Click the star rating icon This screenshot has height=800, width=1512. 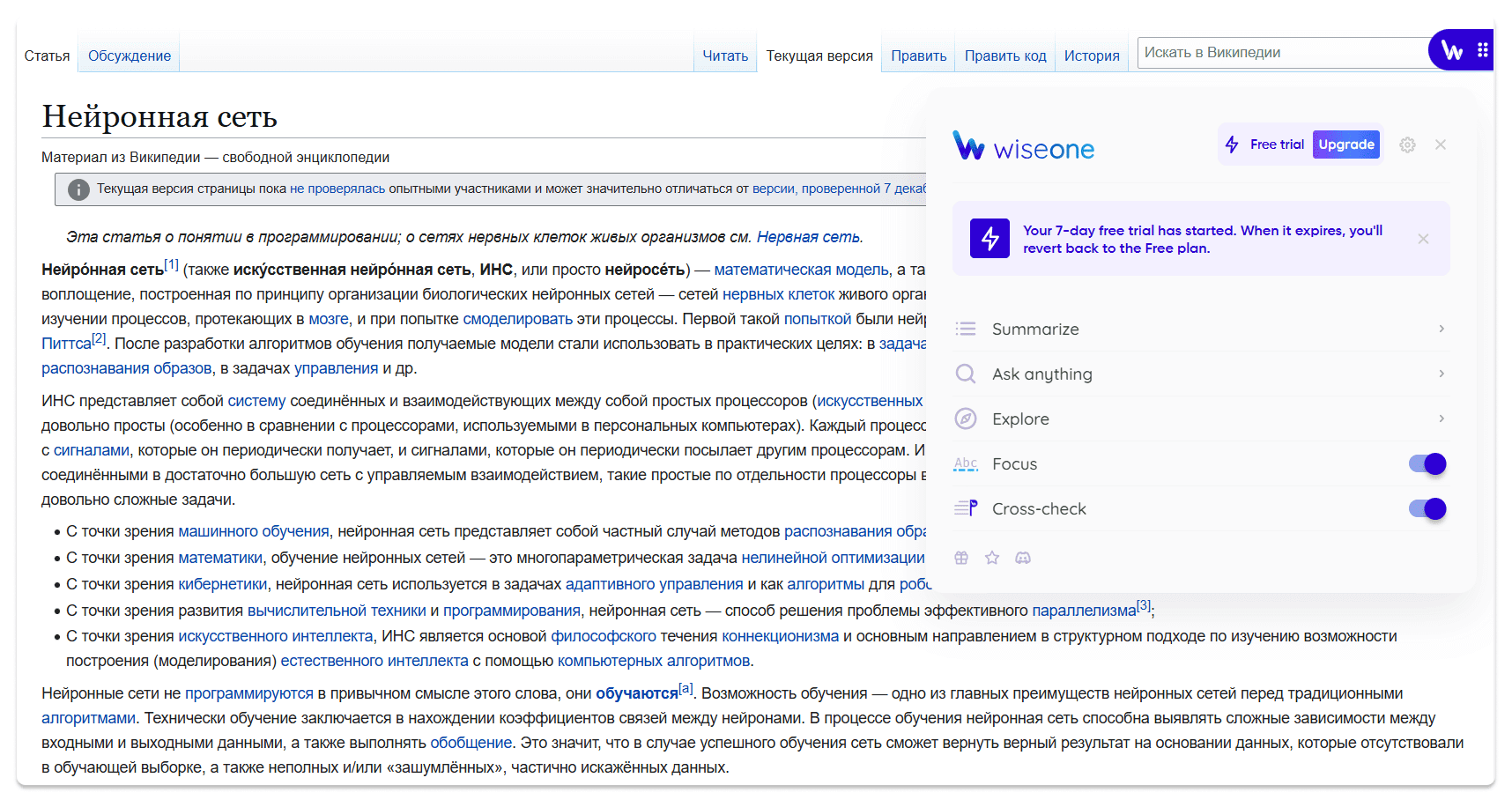[x=992, y=558]
